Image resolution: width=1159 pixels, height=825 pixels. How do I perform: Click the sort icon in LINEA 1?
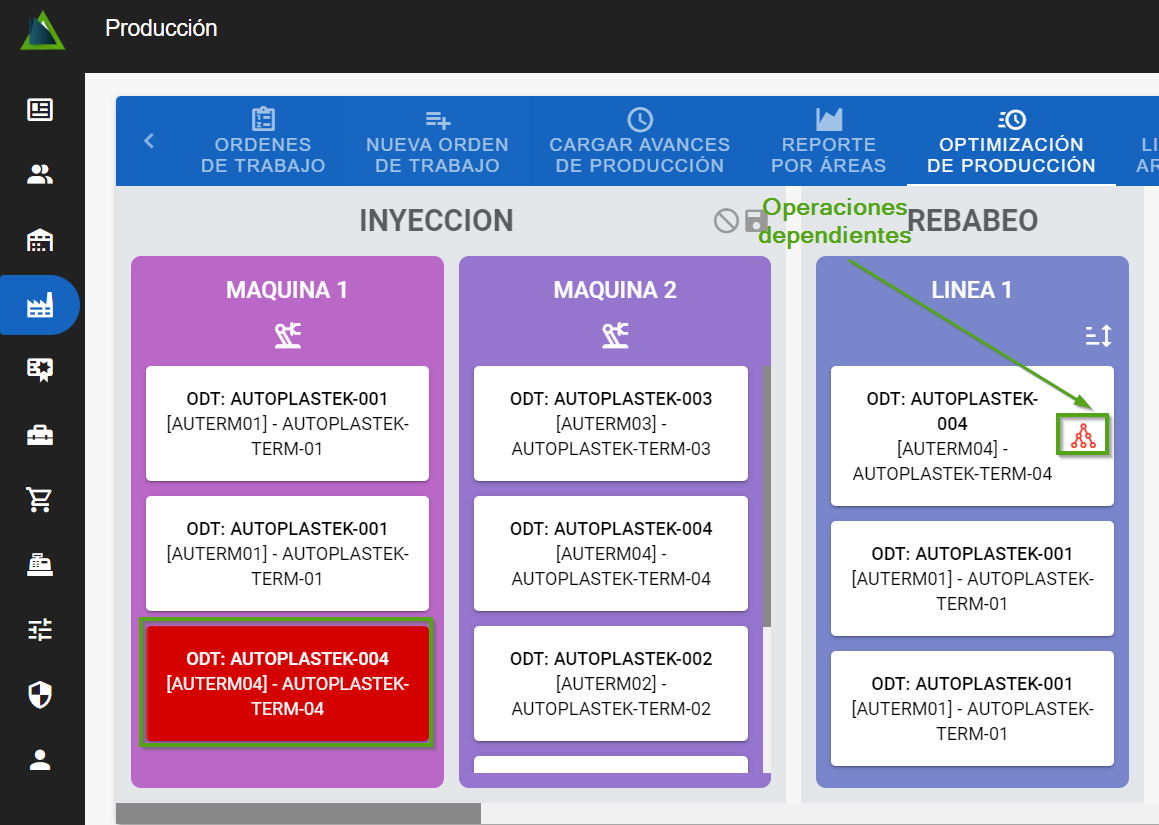(x=1098, y=336)
